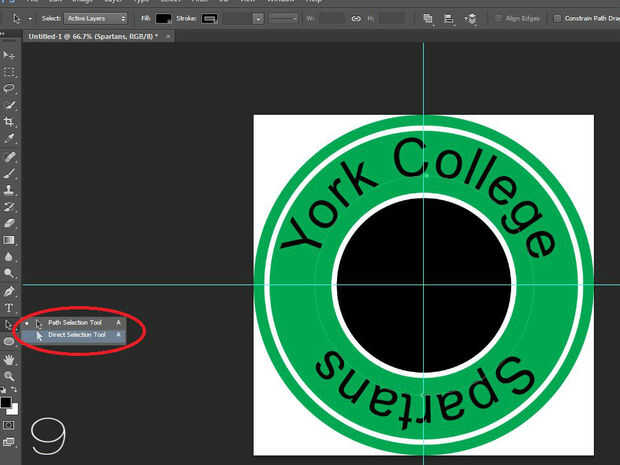
Task: Select the Zoom tool
Action: coord(9,376)
